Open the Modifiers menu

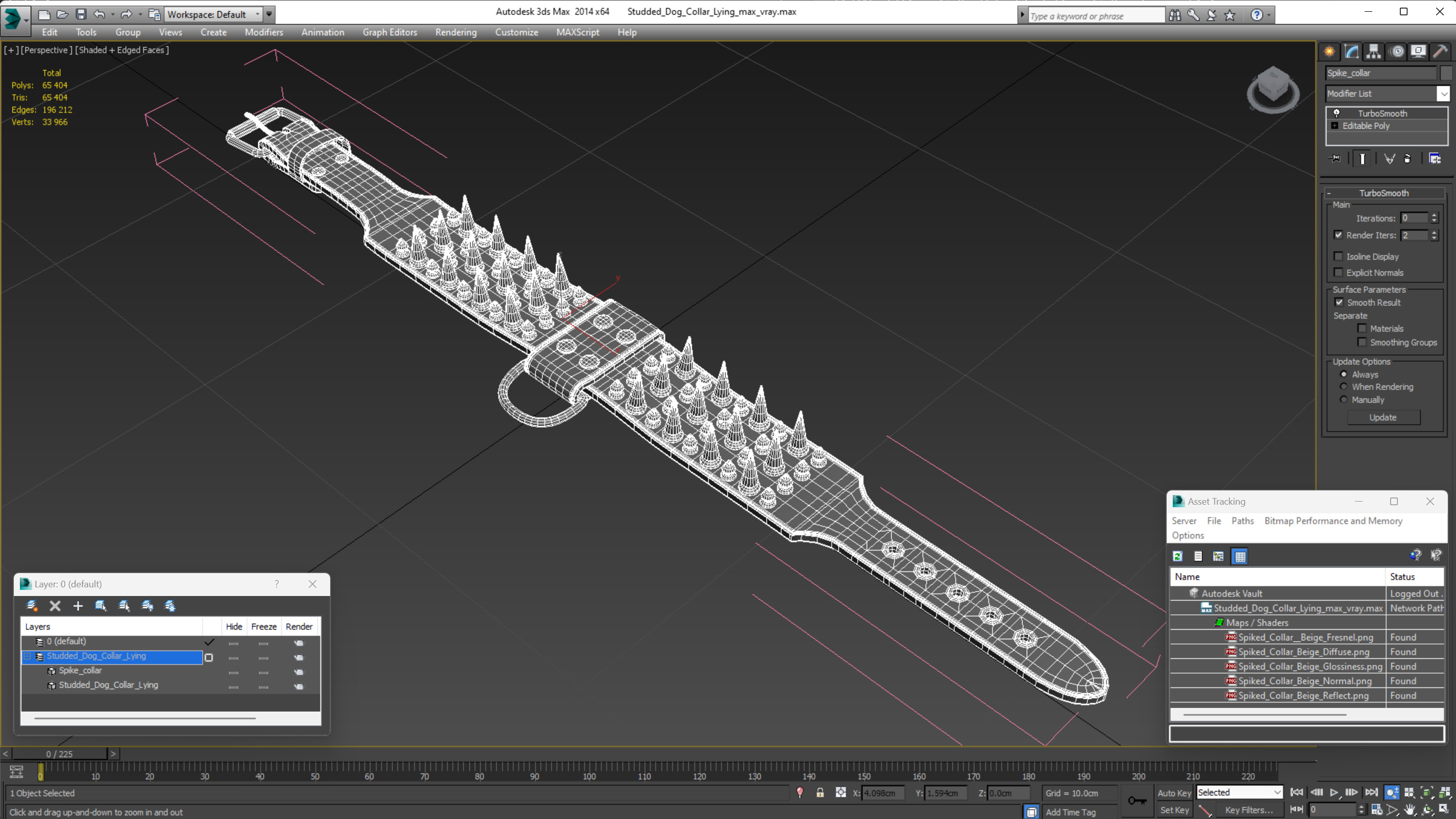(264, 32)
